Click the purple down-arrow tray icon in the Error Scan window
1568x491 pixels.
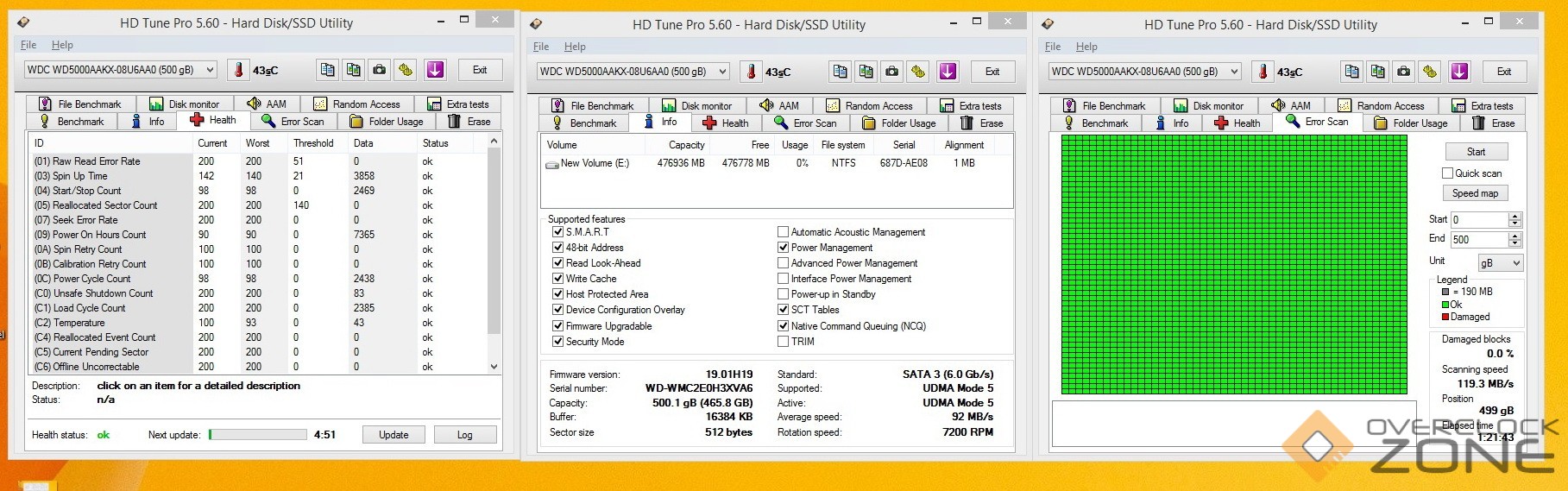(x=1459, y=72)
